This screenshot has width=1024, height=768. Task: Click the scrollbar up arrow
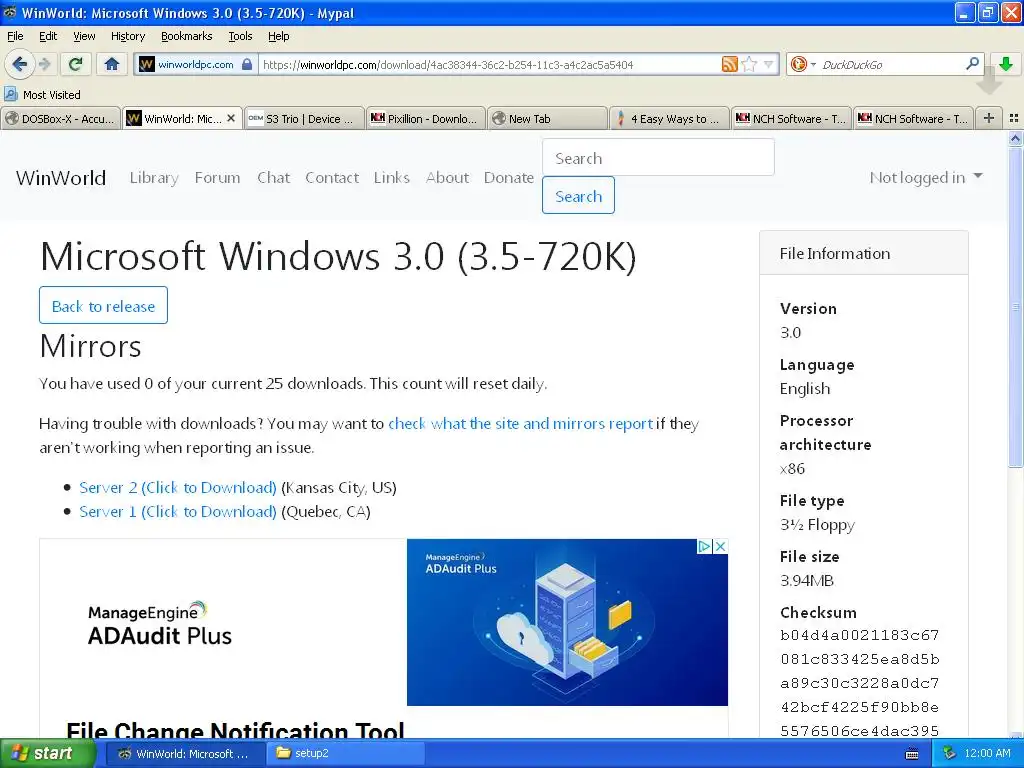[x=1015, y=138]
